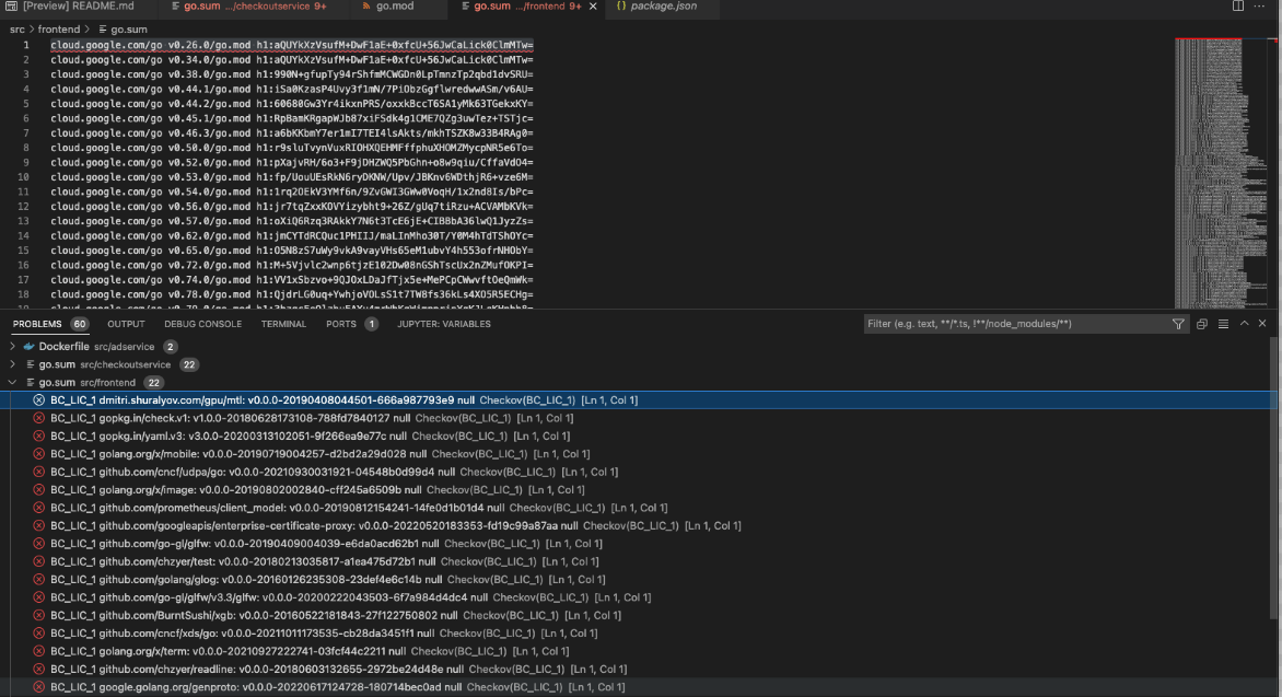Split the editor to the right
The height and width of the screenshot is (697, 1282).
(1238, 6)
